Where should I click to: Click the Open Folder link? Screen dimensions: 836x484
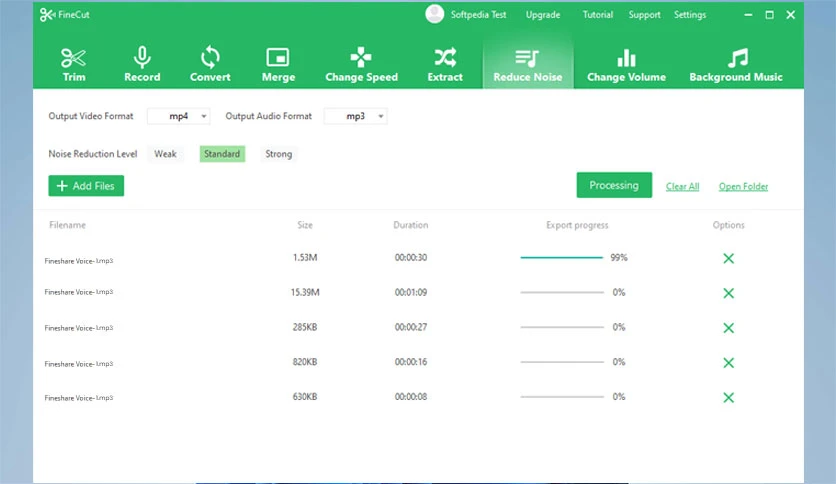point(743,187)
